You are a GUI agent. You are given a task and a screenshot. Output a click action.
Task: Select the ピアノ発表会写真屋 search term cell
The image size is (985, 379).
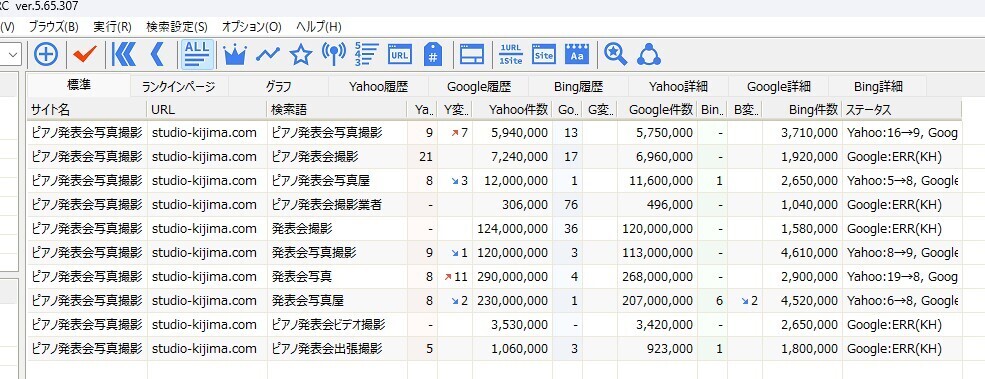337,180
